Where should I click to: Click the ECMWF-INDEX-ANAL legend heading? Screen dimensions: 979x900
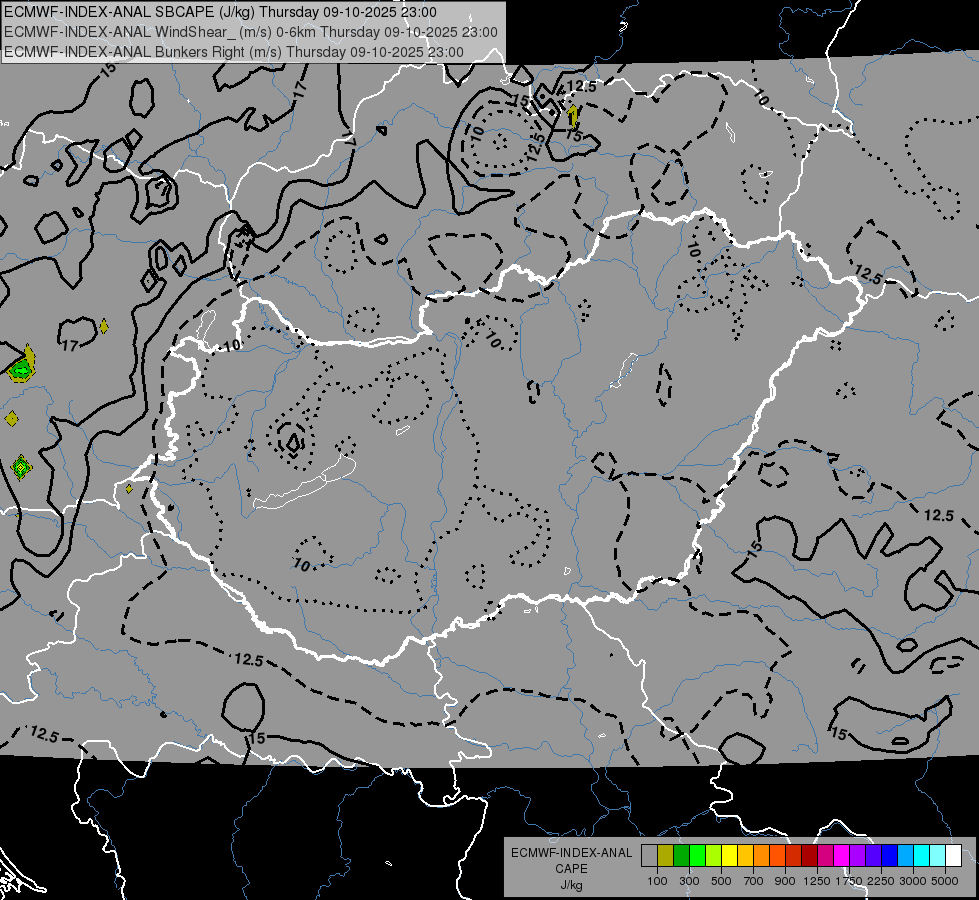tap(571, 853)
